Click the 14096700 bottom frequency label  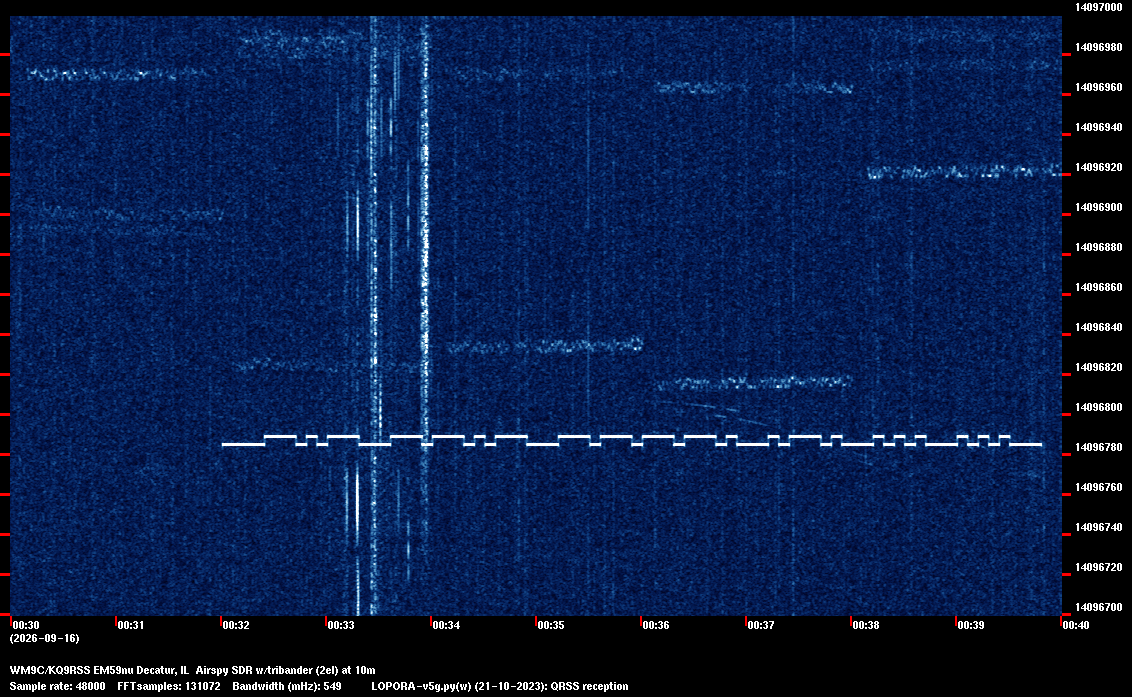[1099, 607]
